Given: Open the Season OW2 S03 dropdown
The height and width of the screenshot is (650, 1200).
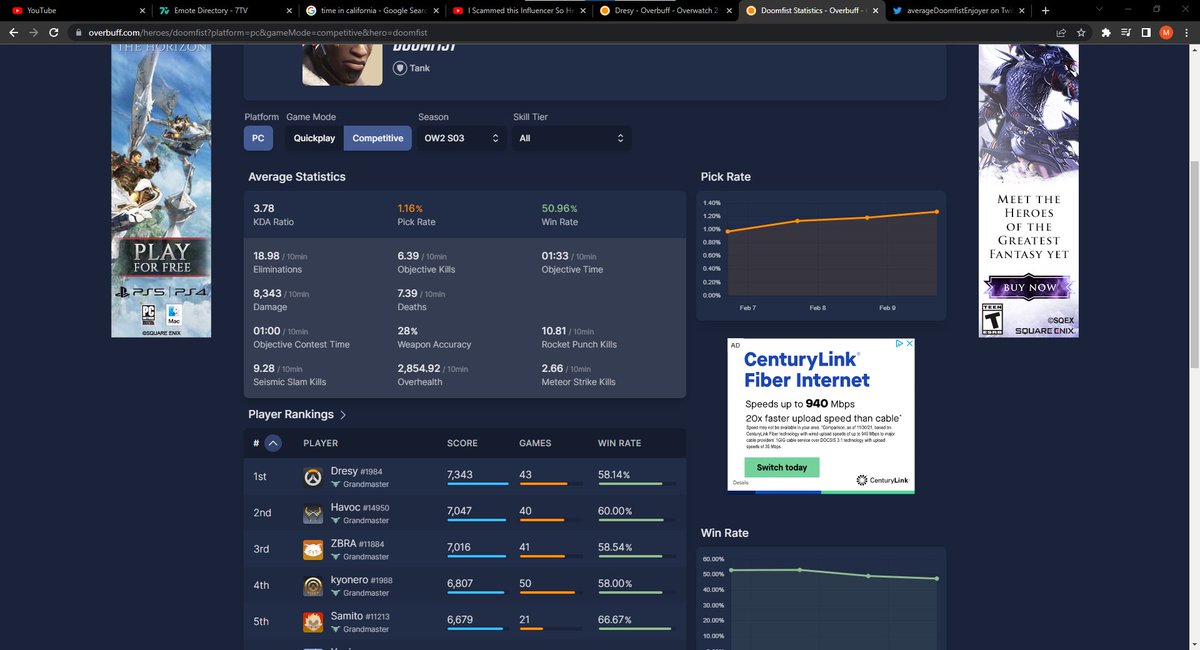Looking at the screenshot, I should [x=461, y=138].
